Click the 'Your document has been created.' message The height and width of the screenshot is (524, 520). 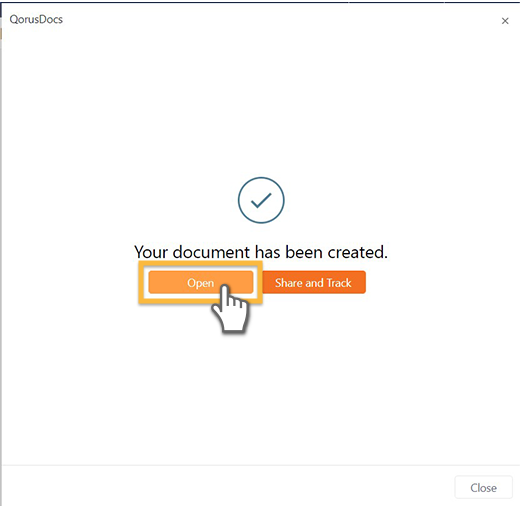point(261,252)
